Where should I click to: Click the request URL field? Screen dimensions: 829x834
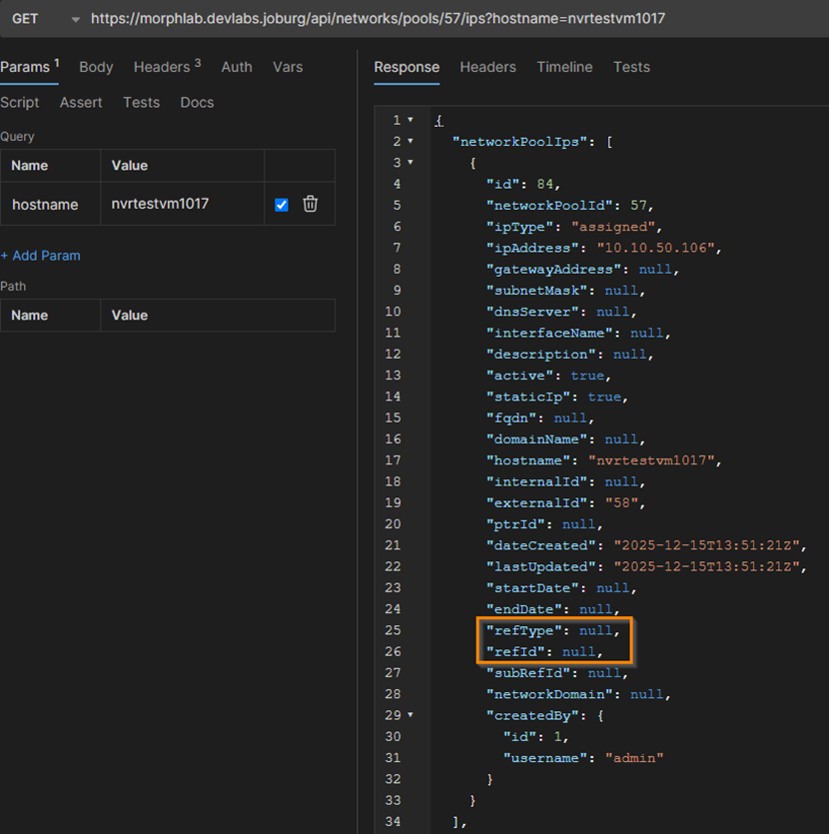point(378,19)
